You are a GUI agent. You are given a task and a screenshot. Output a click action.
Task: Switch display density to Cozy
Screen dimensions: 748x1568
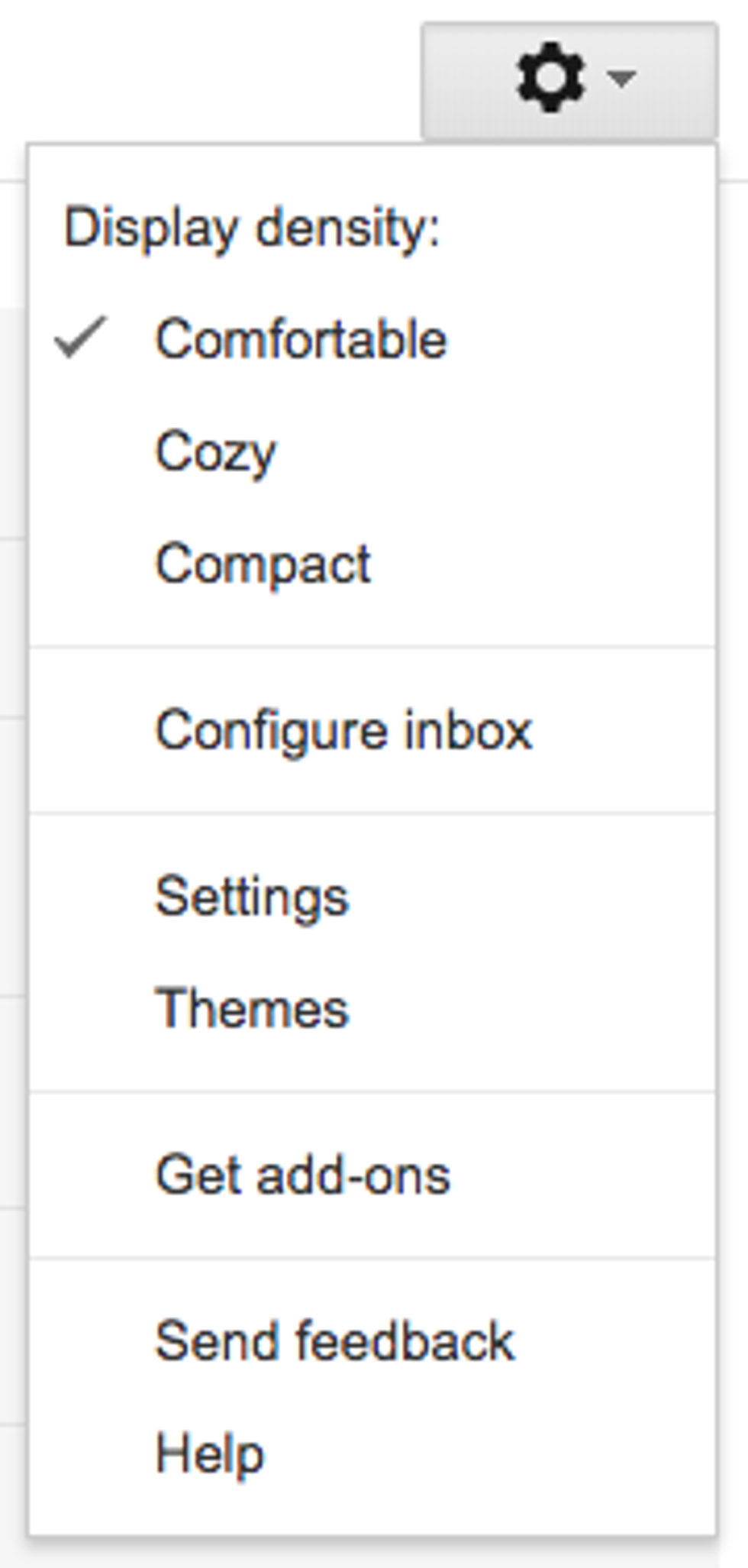pos(215,451)
